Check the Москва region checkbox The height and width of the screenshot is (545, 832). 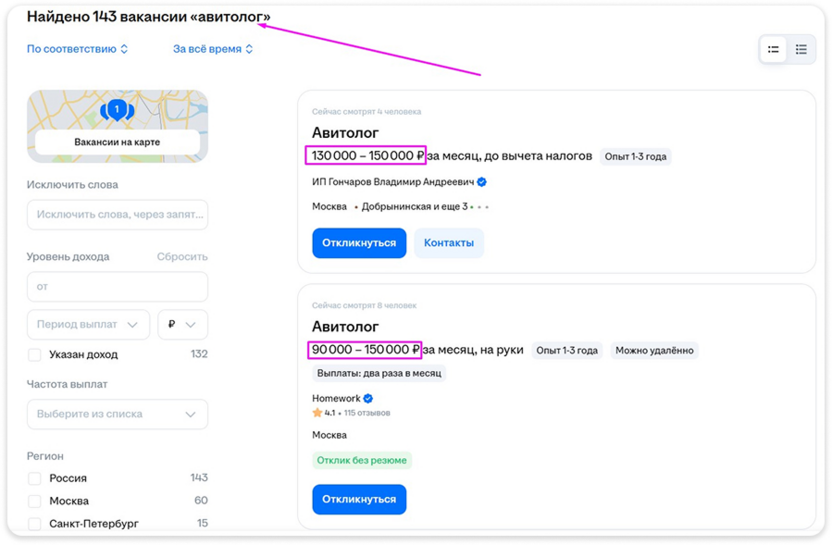(x=35, y=501)
